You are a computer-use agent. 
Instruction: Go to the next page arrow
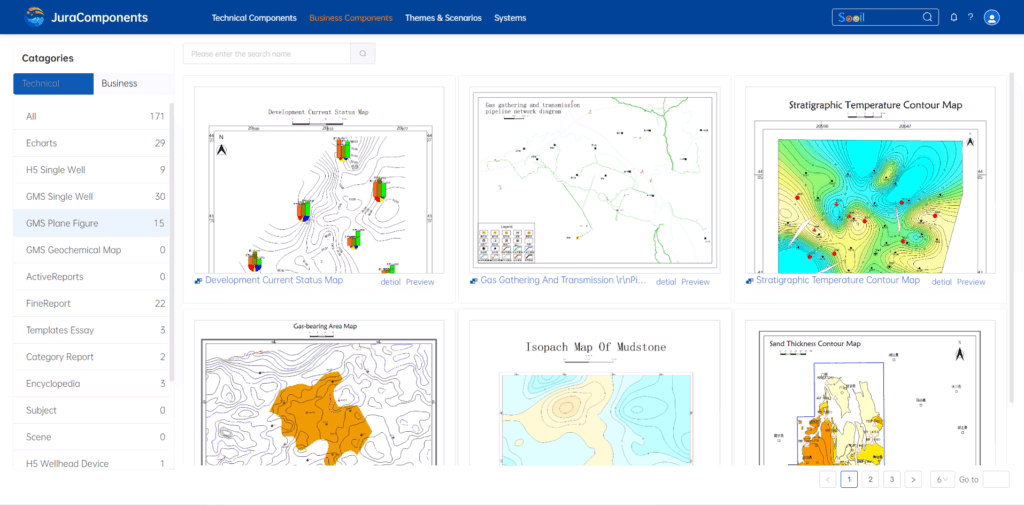(912, 480)
